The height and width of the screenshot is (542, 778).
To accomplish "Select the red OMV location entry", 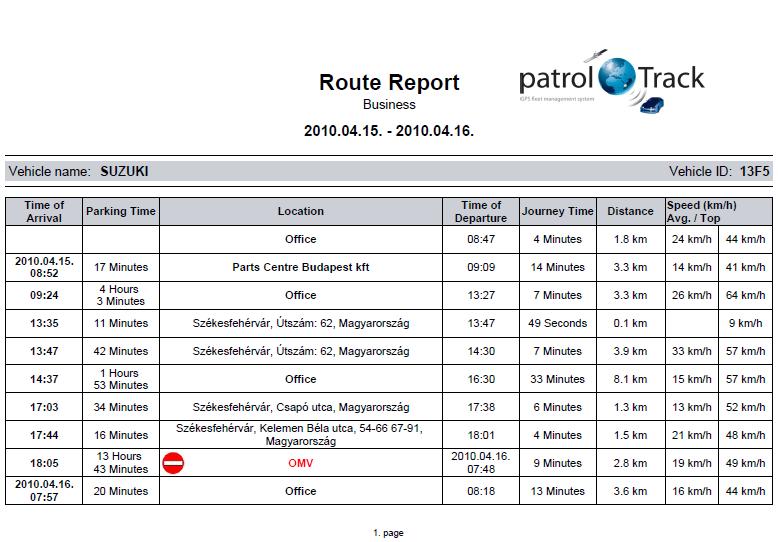I will click(300, 463).
